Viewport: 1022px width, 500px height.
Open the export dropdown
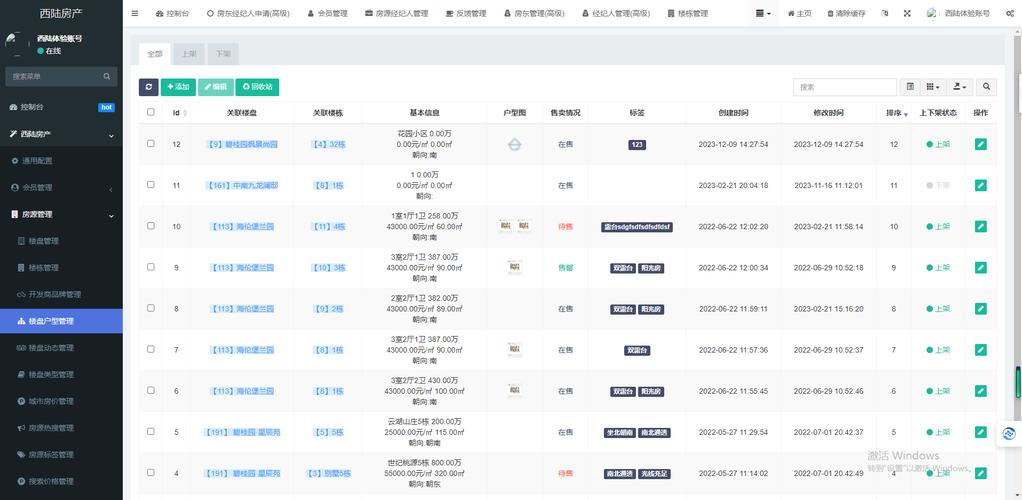click(959, 87)
